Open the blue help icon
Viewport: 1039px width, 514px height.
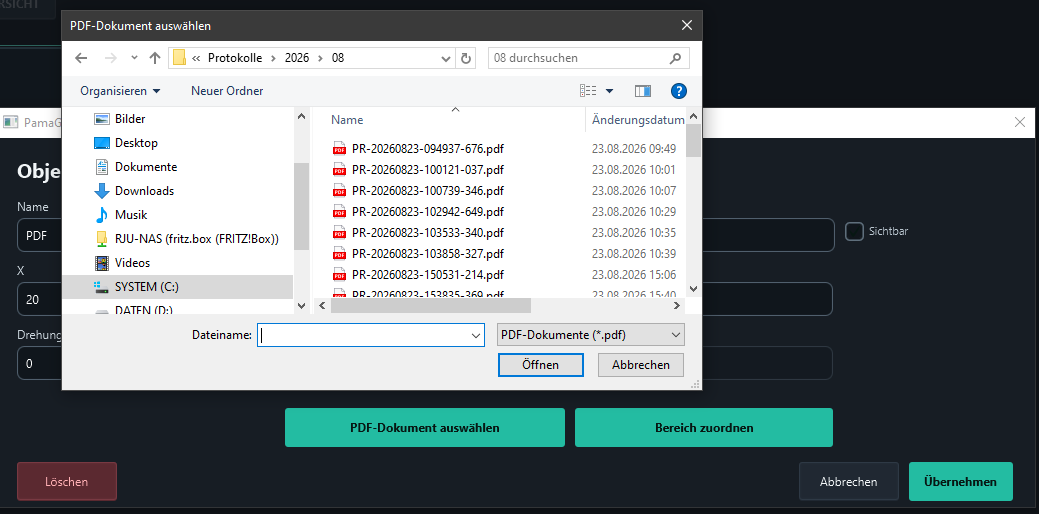pos(679,91)
